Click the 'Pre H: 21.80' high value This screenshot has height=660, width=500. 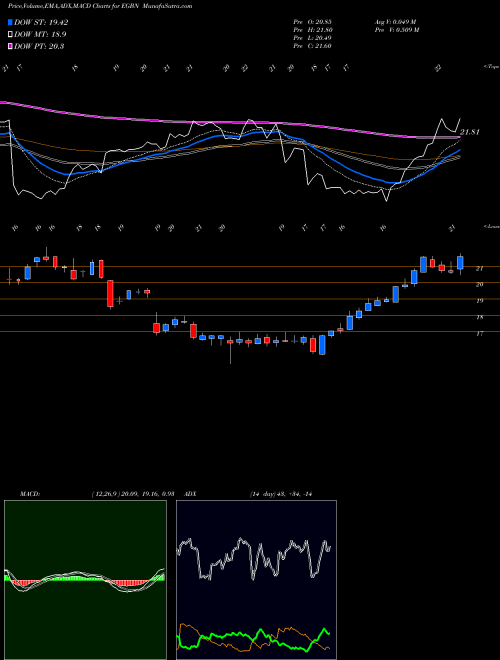pyautogui.click(x=313, y=30)
